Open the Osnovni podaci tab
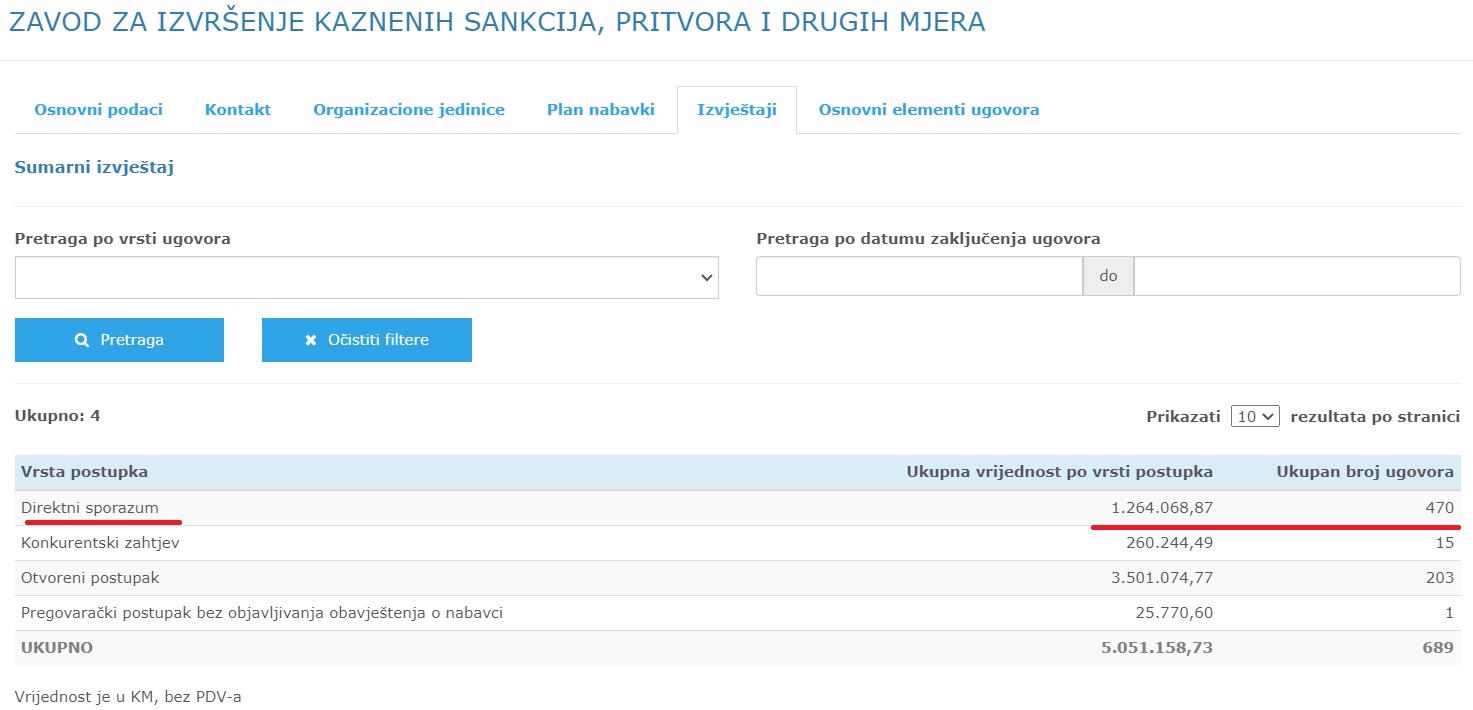 click(x=98, y=110)
